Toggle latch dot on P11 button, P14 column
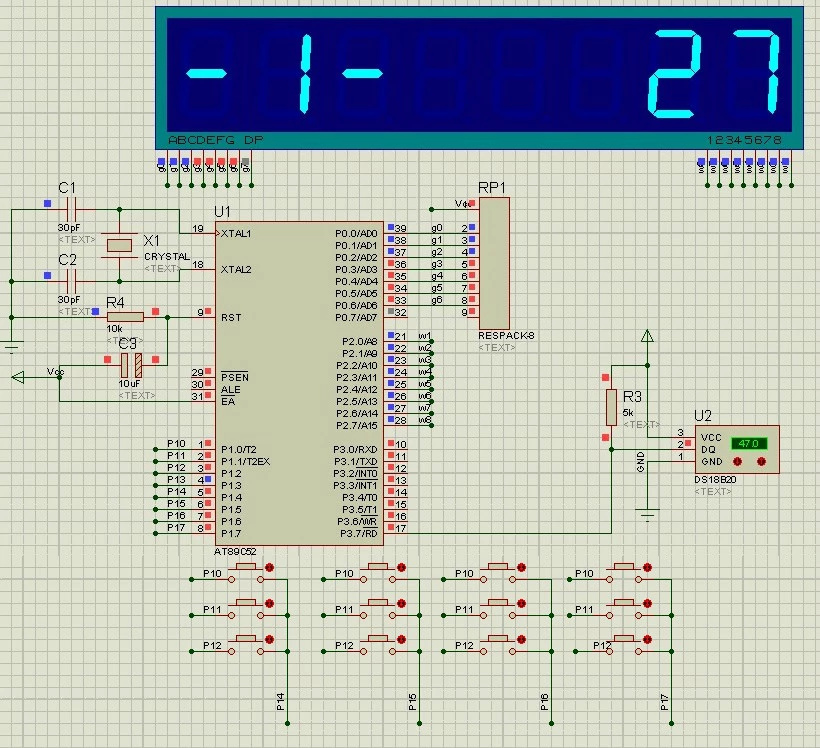 click(269, 604)
